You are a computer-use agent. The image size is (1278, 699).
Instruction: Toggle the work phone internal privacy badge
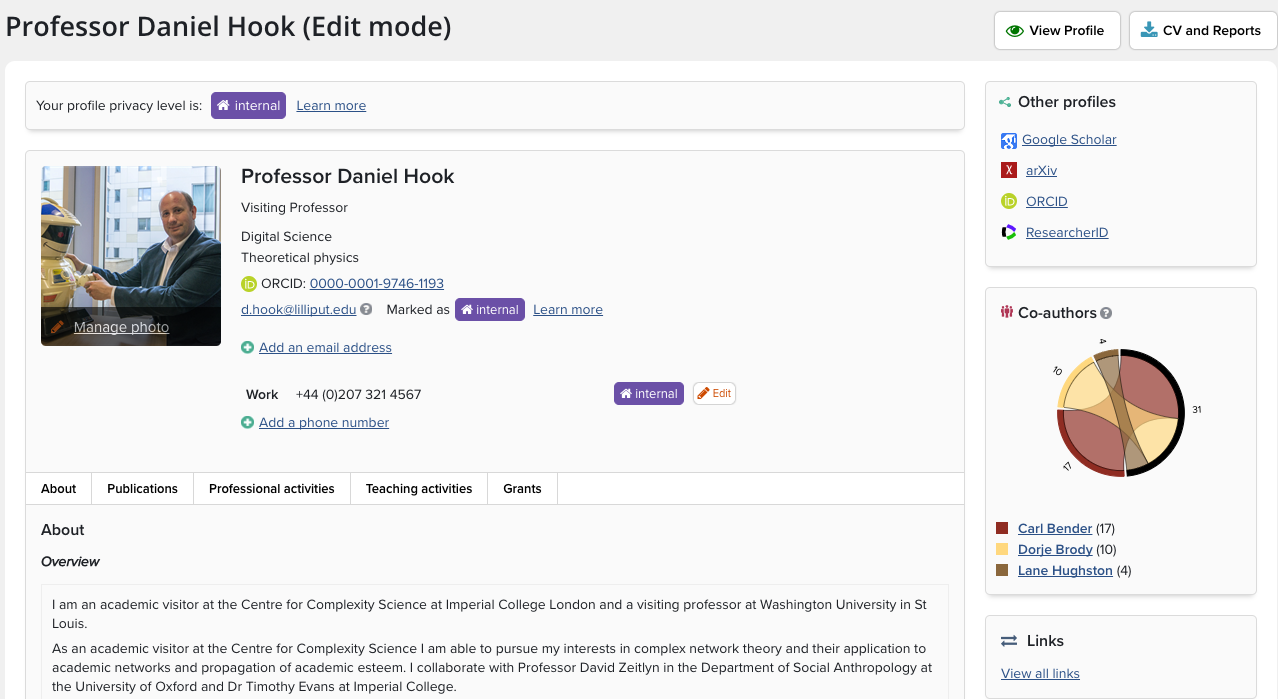[x=649, y=394]
